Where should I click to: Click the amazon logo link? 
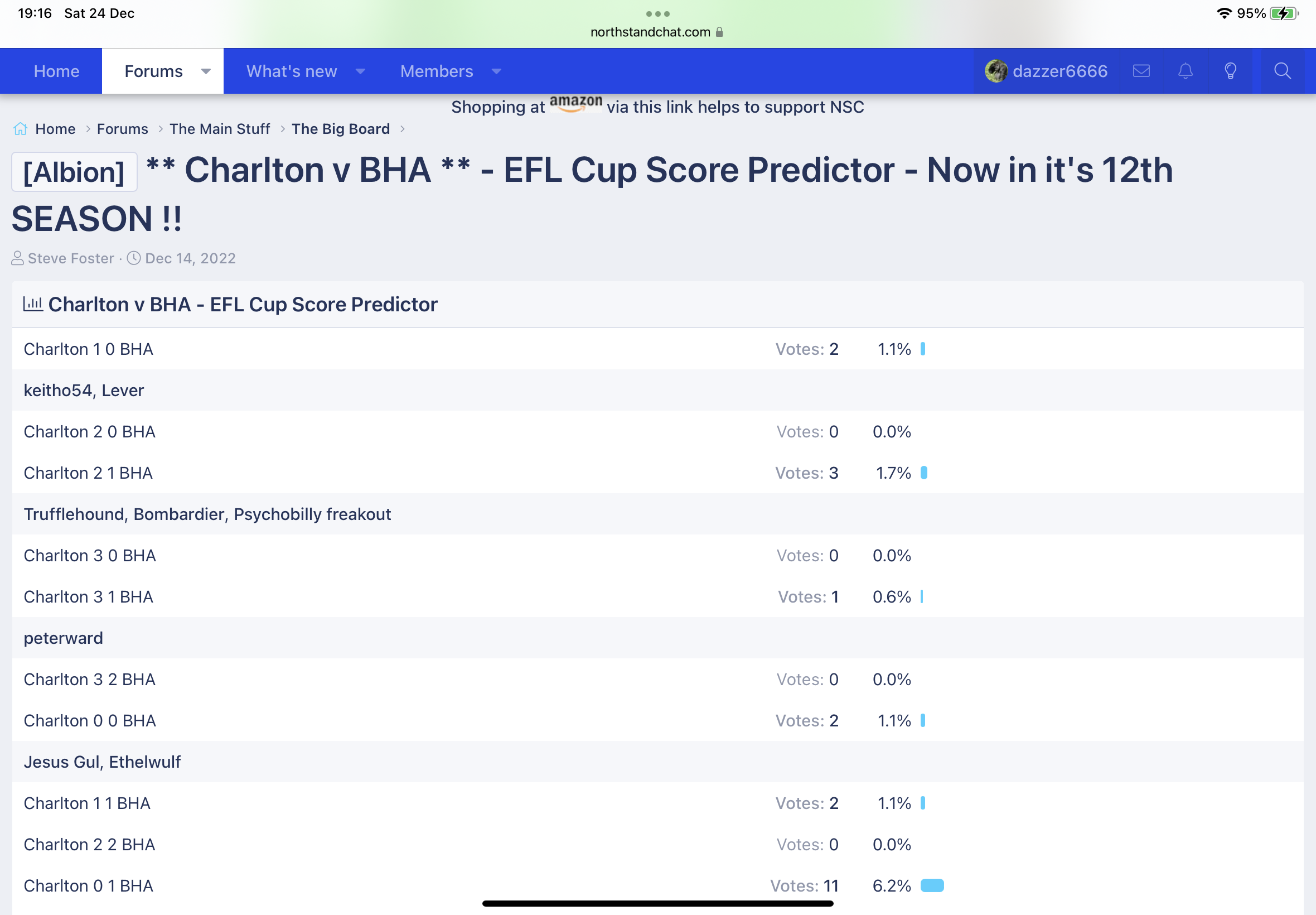[576, 104]
